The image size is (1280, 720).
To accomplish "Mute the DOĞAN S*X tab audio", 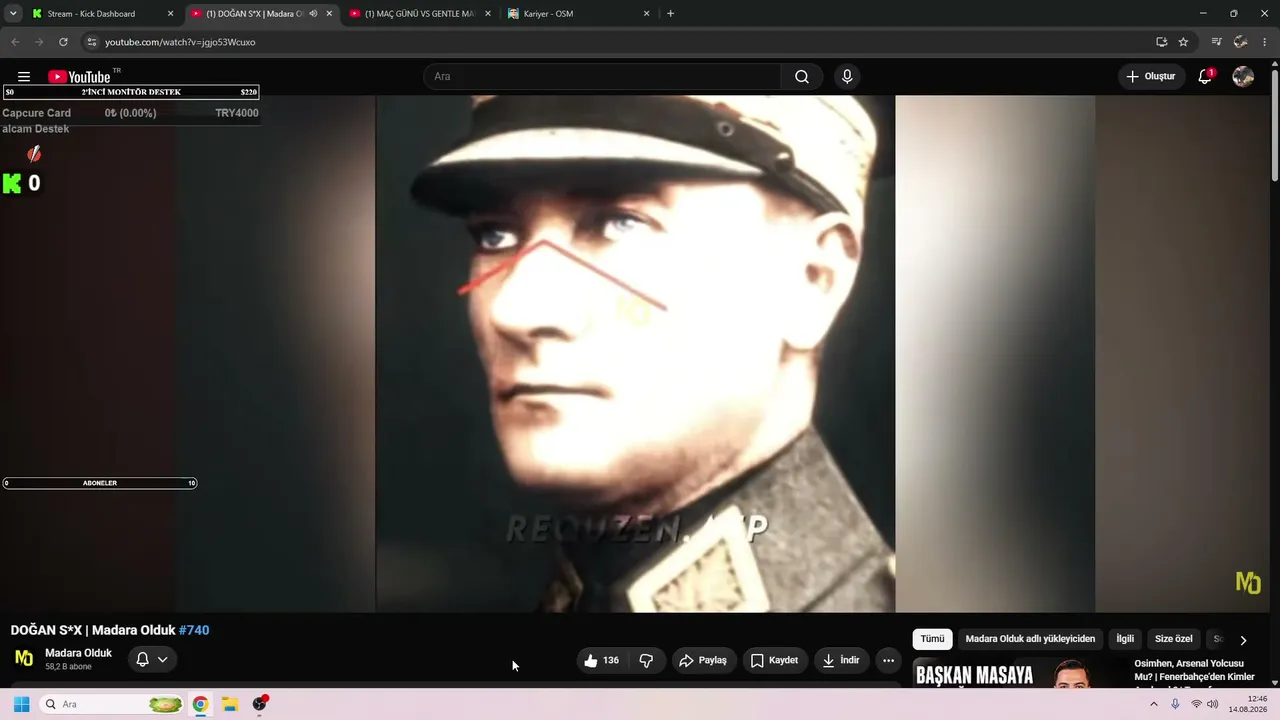I will 313,14.
